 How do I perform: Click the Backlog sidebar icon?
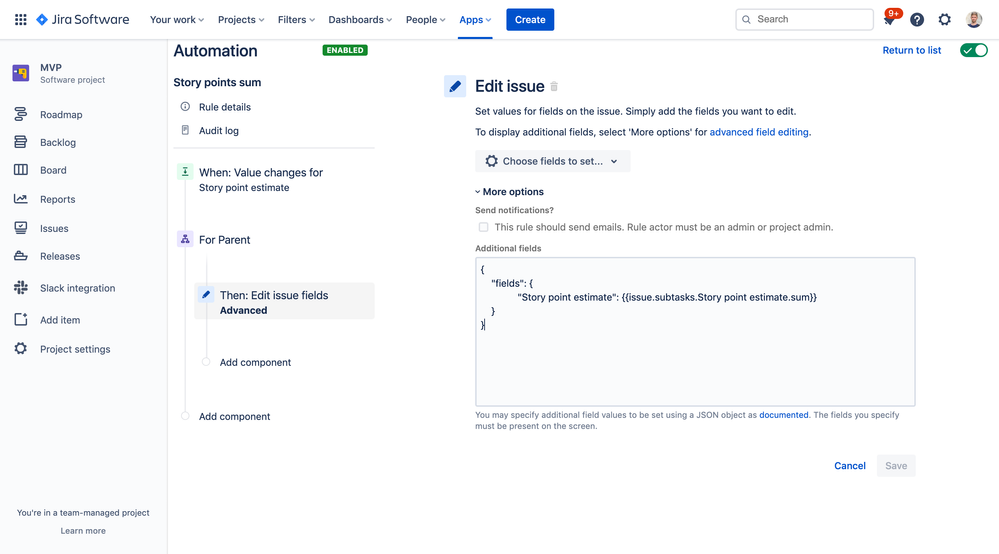pos(20,142)
